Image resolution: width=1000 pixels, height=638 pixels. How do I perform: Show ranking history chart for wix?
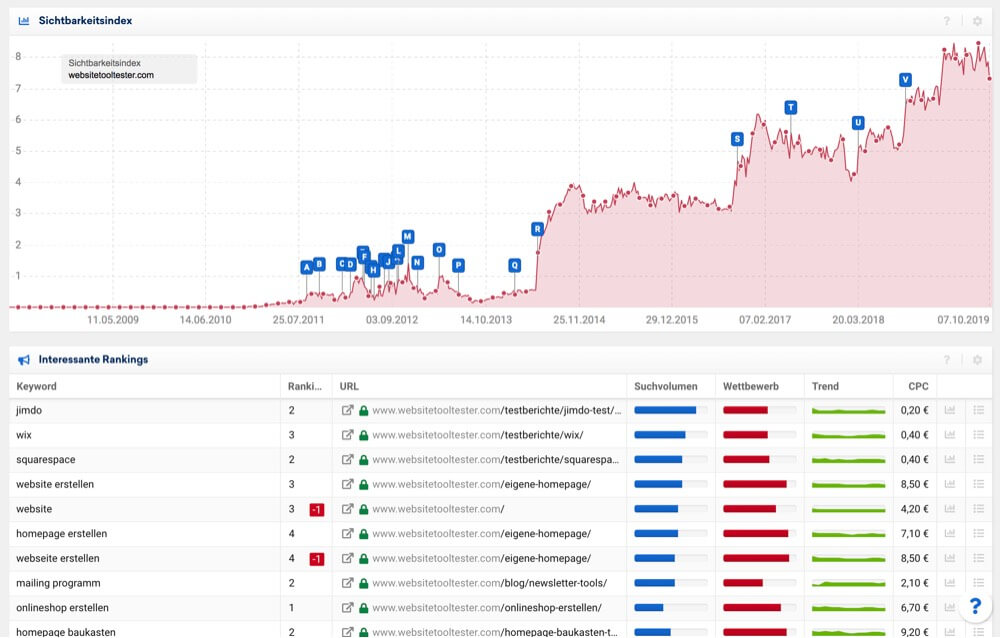click(950, 435)
